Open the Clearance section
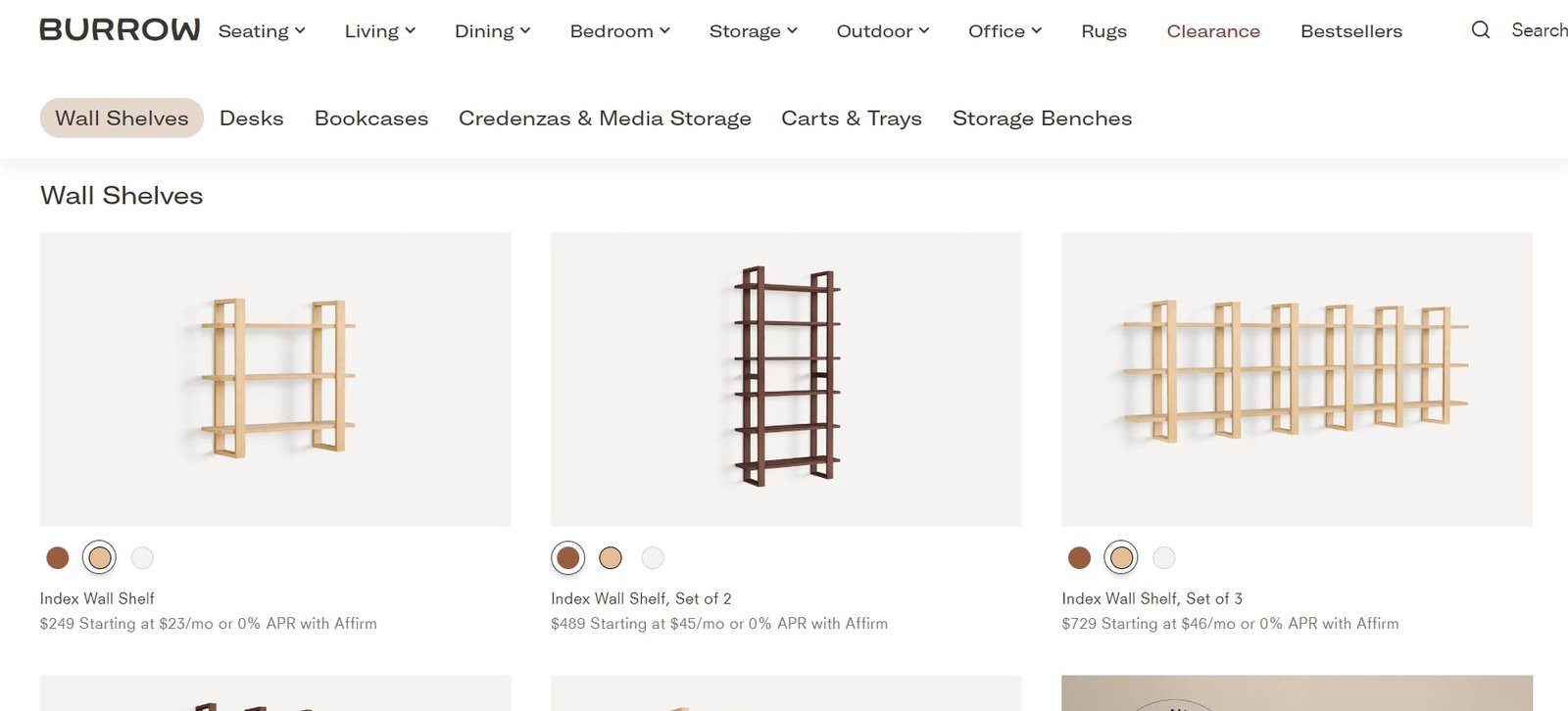 click(1213, 30)
